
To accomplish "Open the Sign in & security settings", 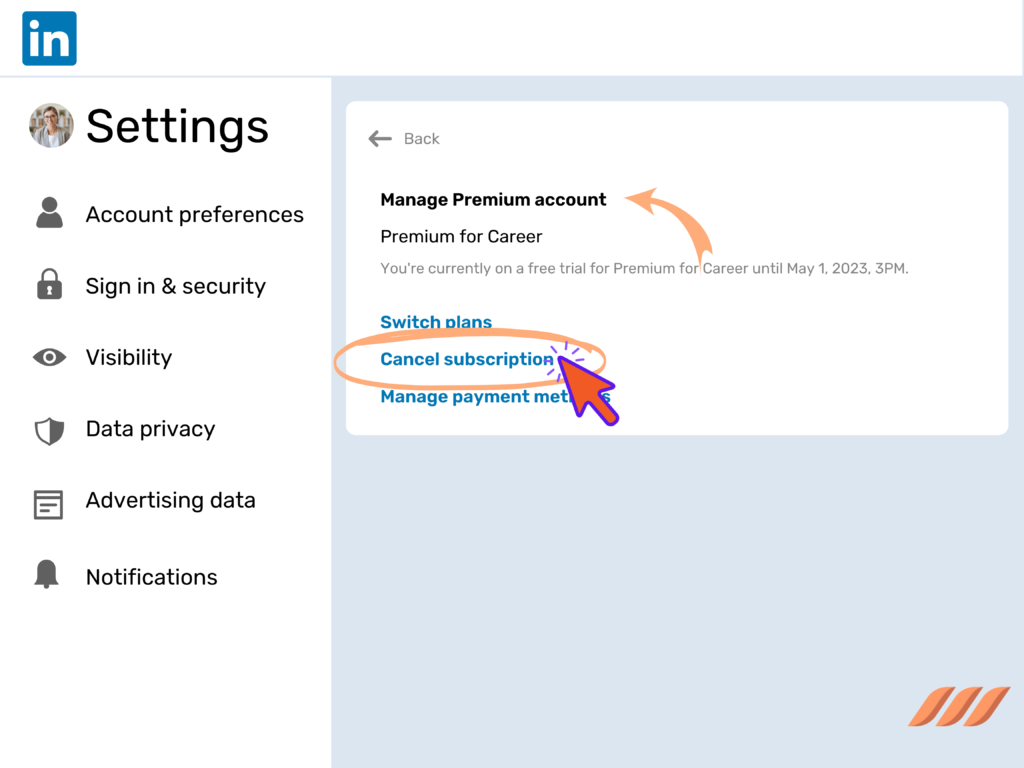I will (175, 286).
